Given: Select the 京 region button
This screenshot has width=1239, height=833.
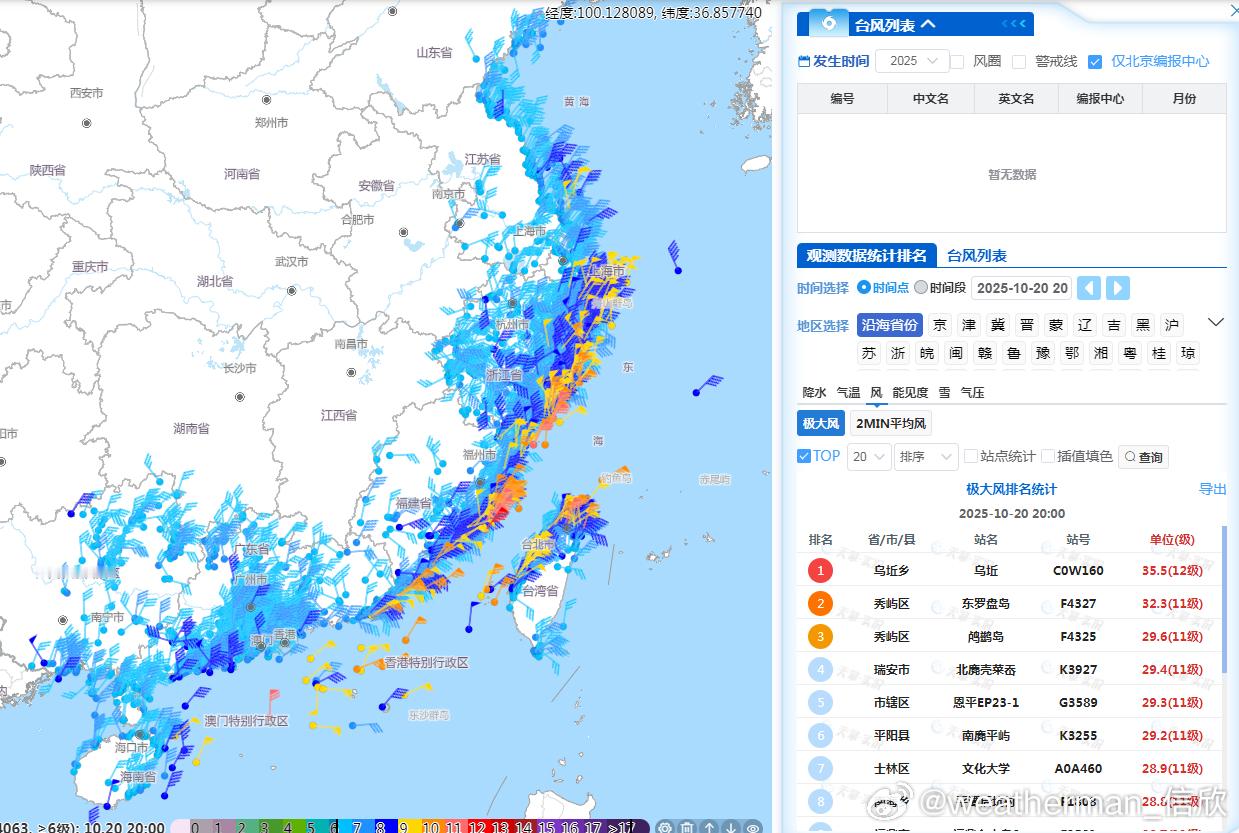Looking at the screenshot, I should point(939,325).
